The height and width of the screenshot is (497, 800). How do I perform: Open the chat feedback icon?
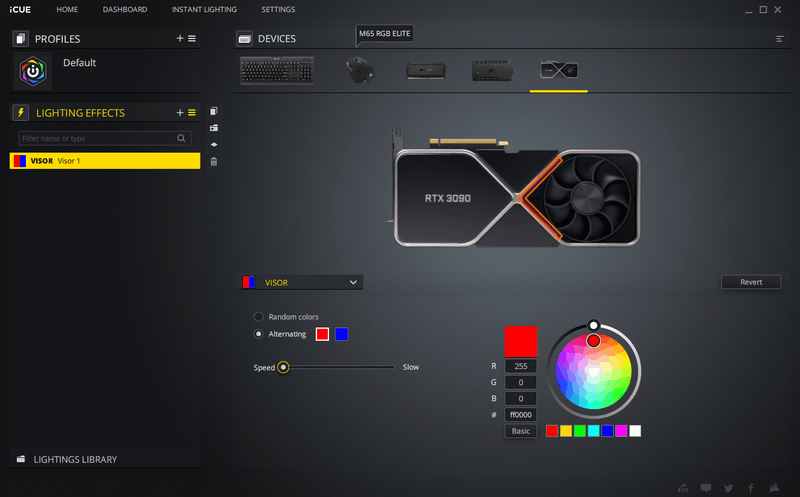(x=706, y=488)
